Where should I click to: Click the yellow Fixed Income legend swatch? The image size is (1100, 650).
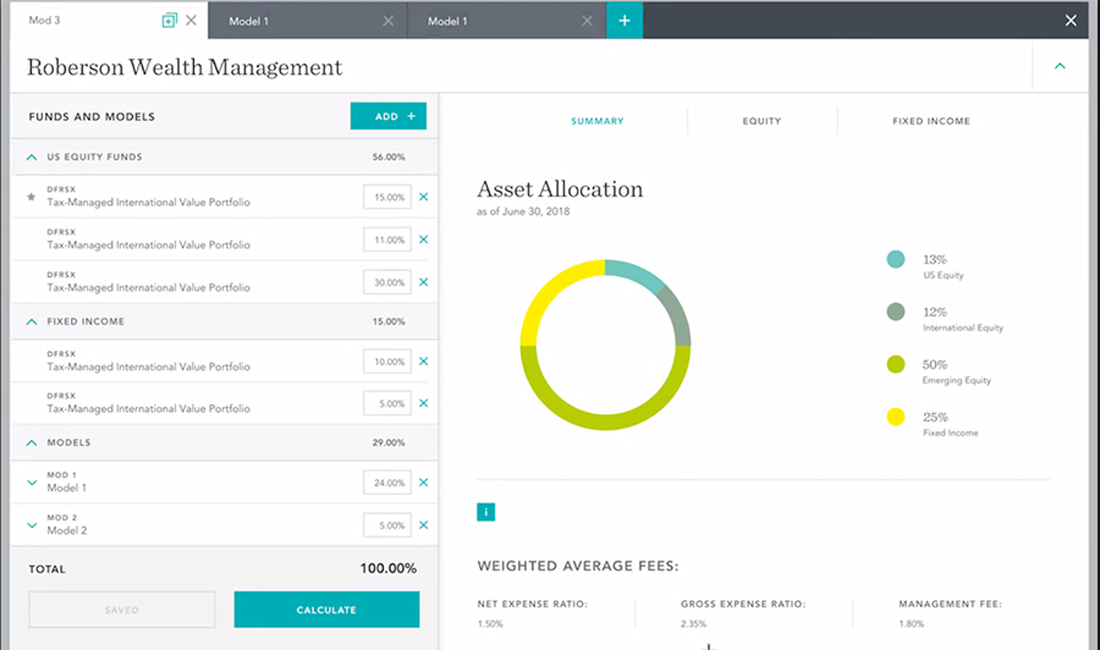click(896, 417)
